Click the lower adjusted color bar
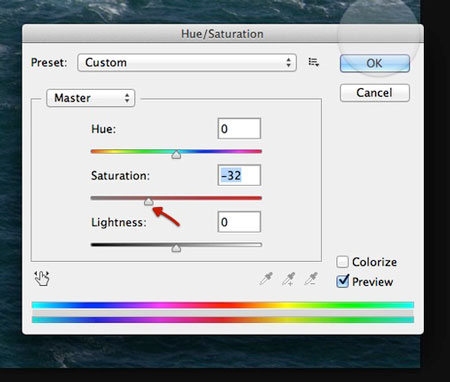 coord(223,320)
